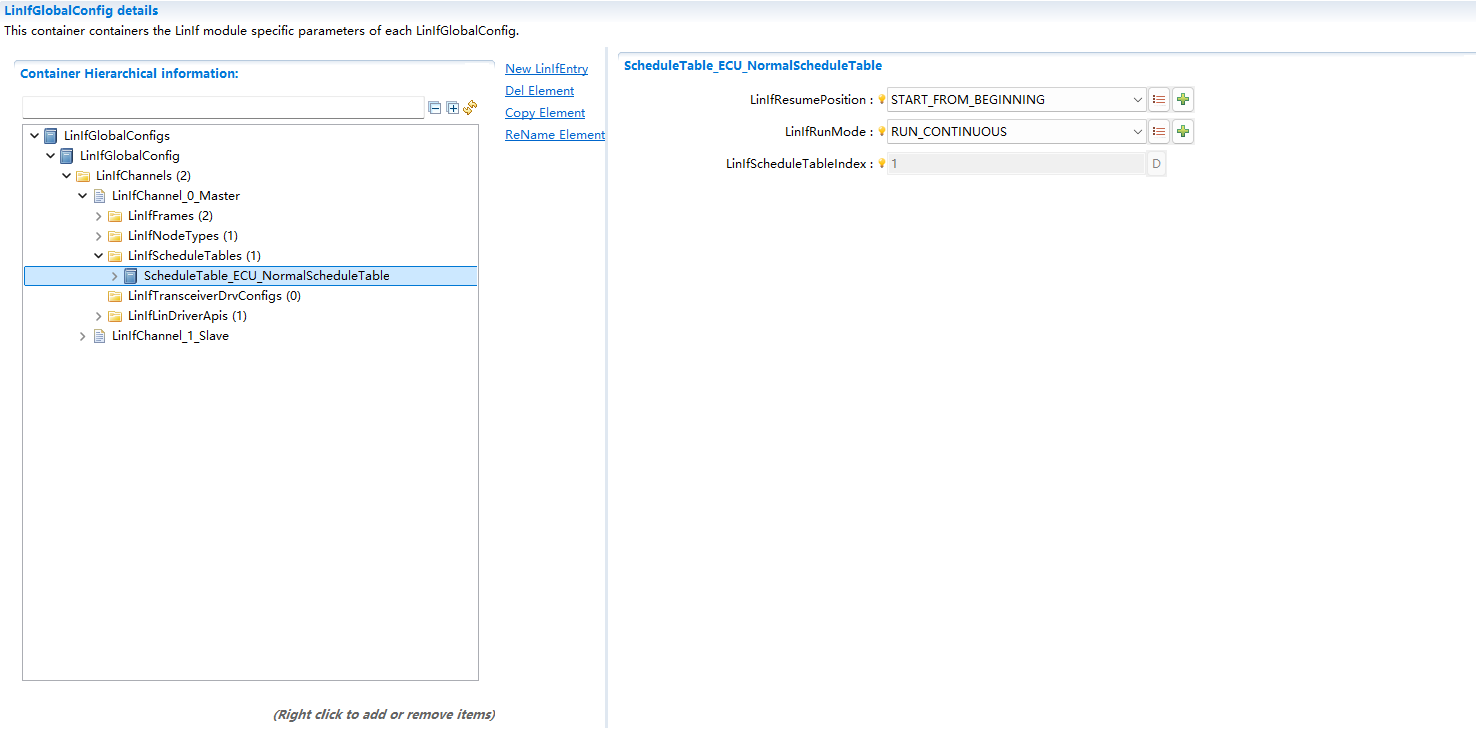Viewport: 1476px width, 735px height.
Task: Click the Expand All tree icon
Action: (x=451, y=107)
